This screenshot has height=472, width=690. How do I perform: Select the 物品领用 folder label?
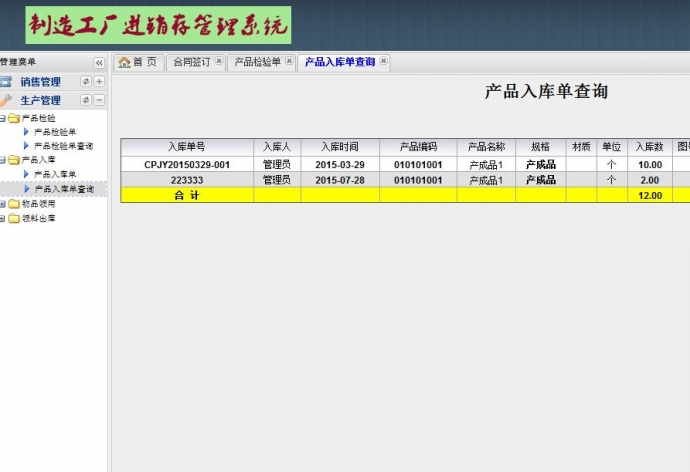pos(38,204)
